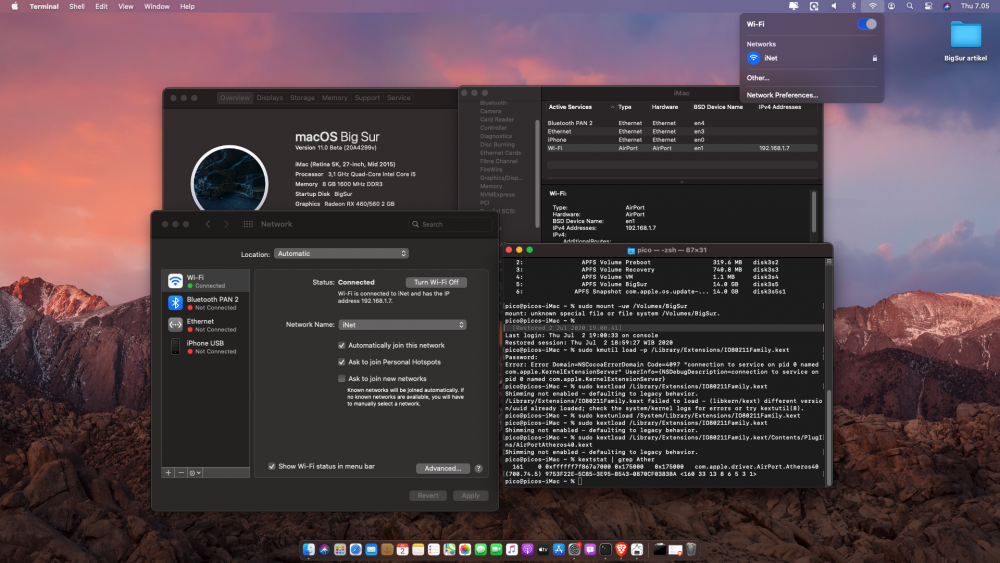
Task: Click the Apply button in Network
Action: pyautogui.click(x=471, y=495)
